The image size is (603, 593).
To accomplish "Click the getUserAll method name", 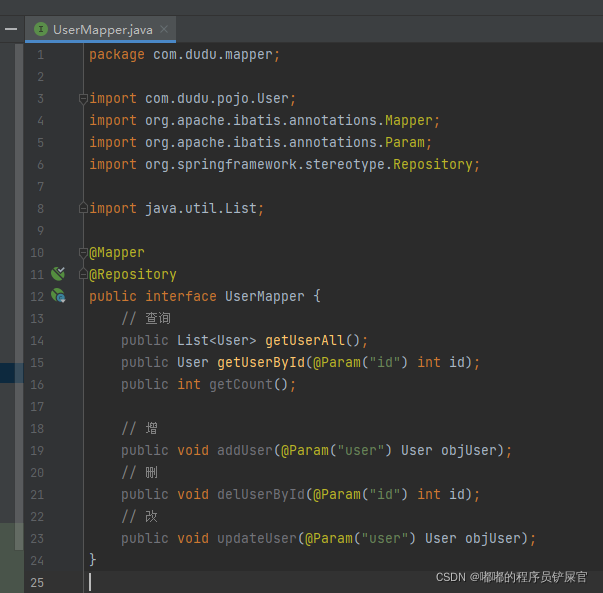I will point(305,340).
